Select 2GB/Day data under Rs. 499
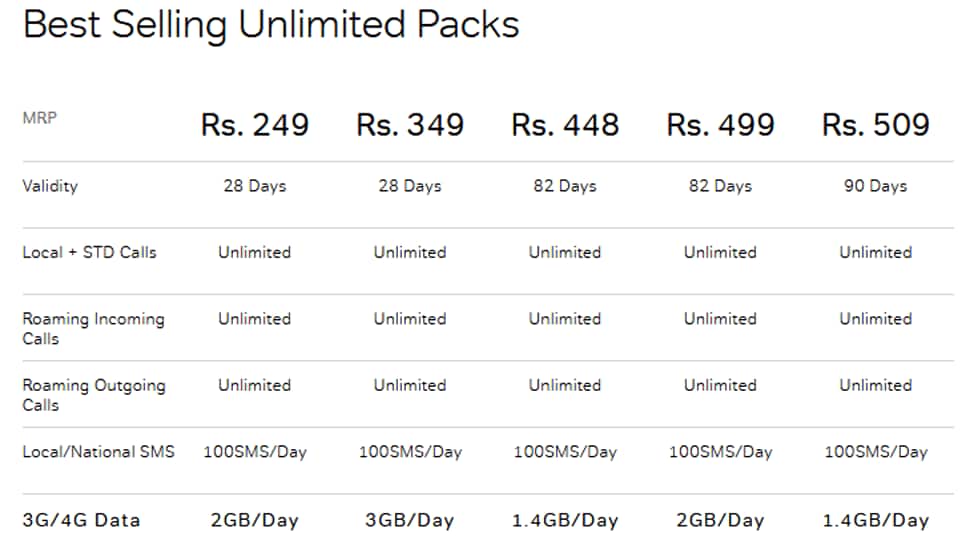 (x=720, y=520)
